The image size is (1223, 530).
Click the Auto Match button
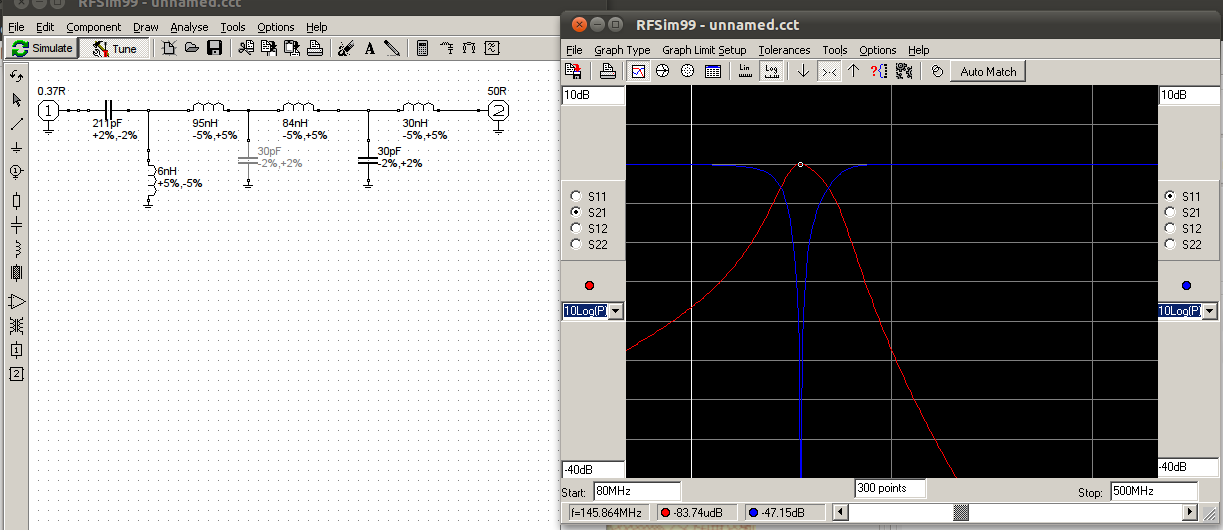(988, 71)
